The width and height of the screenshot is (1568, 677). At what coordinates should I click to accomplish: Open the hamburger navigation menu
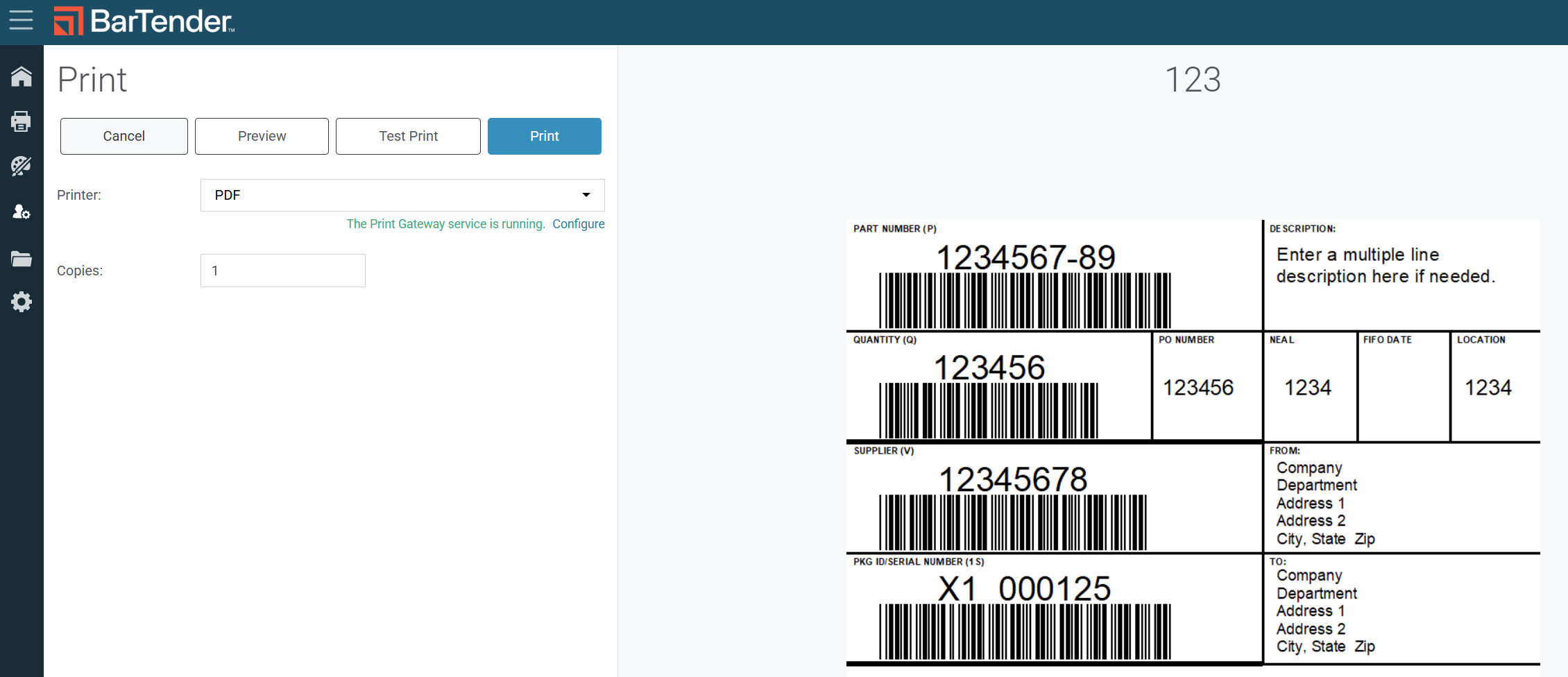click(x=21, y=20)
